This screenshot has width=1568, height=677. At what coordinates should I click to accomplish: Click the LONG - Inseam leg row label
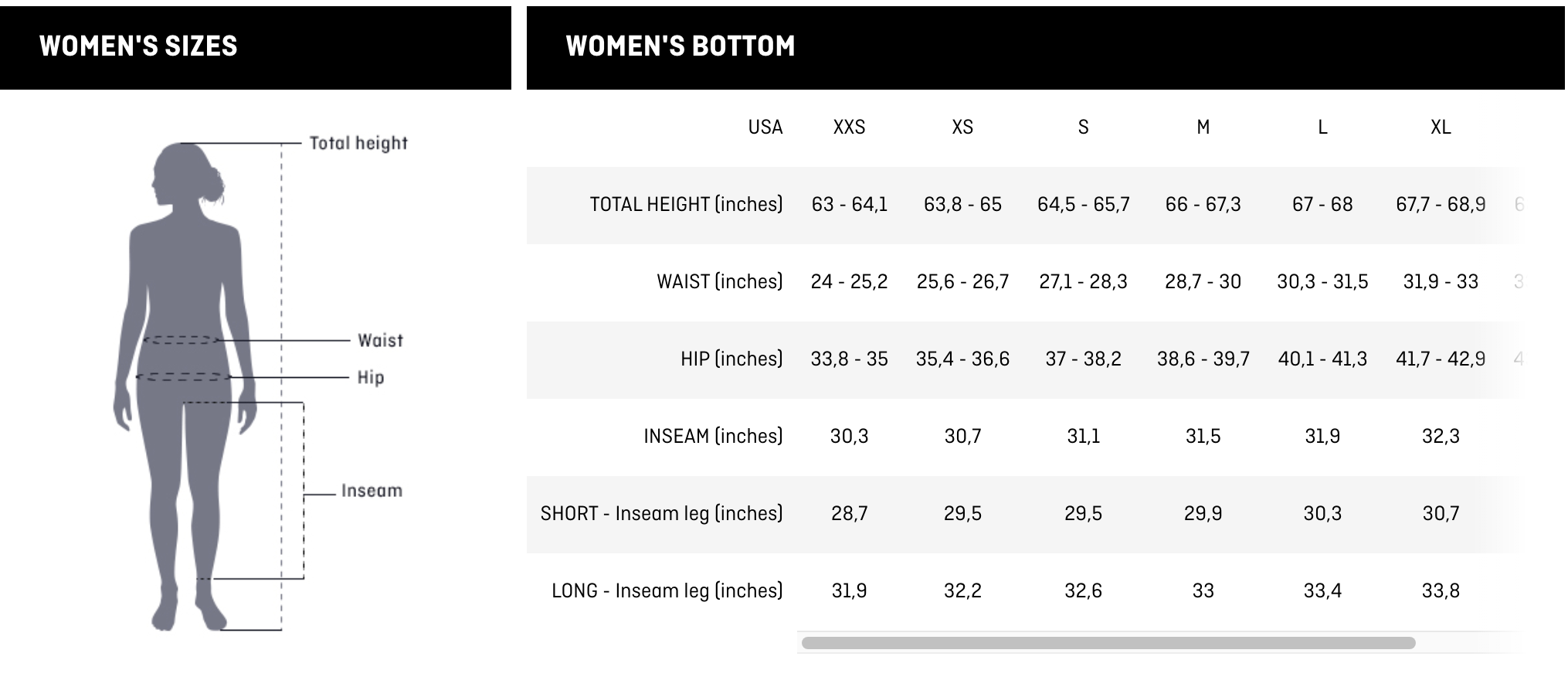(667, 591)
